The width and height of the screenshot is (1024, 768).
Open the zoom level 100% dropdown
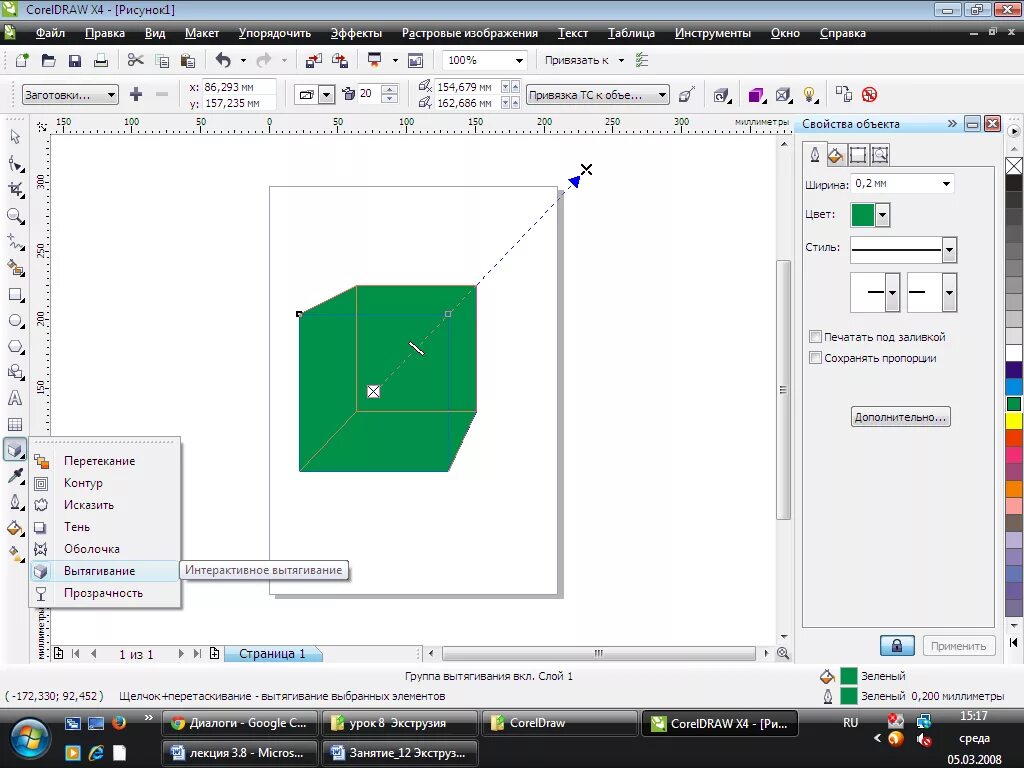point(519,61)
